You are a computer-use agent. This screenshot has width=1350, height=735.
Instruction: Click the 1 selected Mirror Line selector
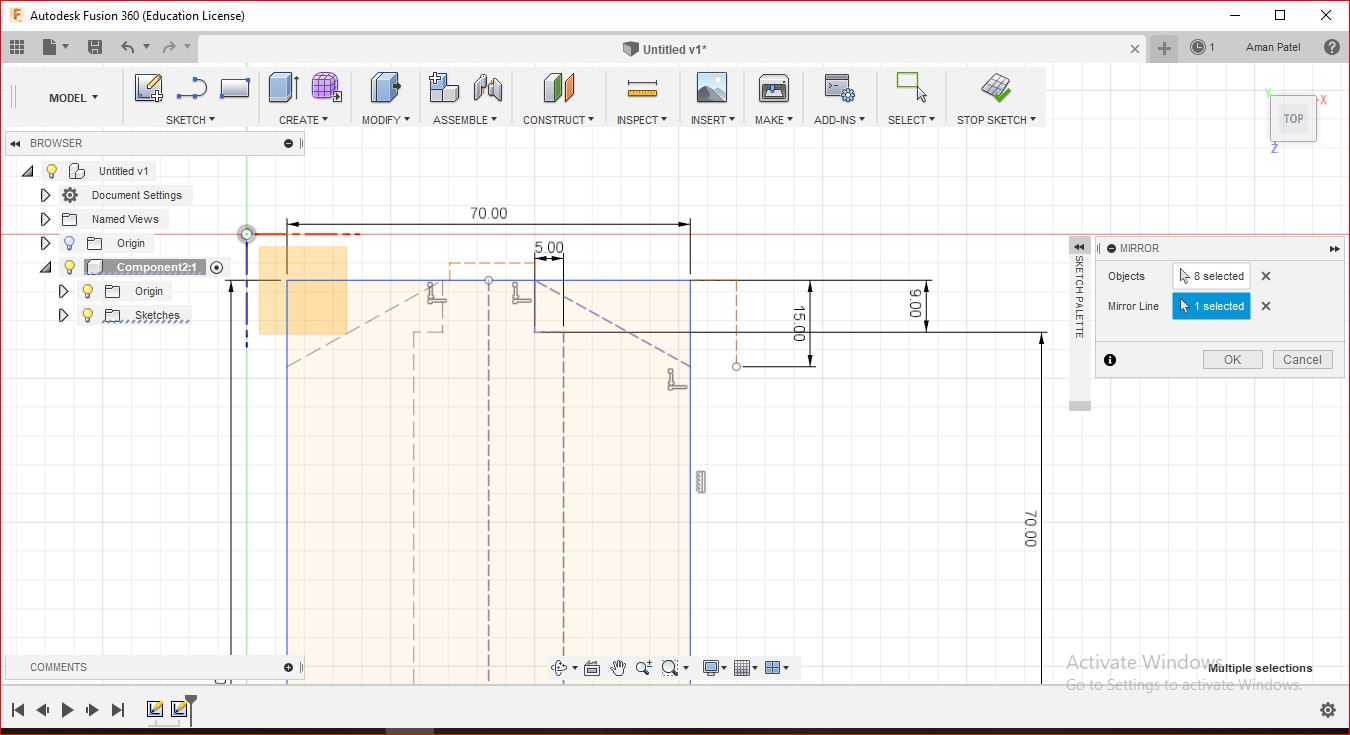tap(1211, 306)
